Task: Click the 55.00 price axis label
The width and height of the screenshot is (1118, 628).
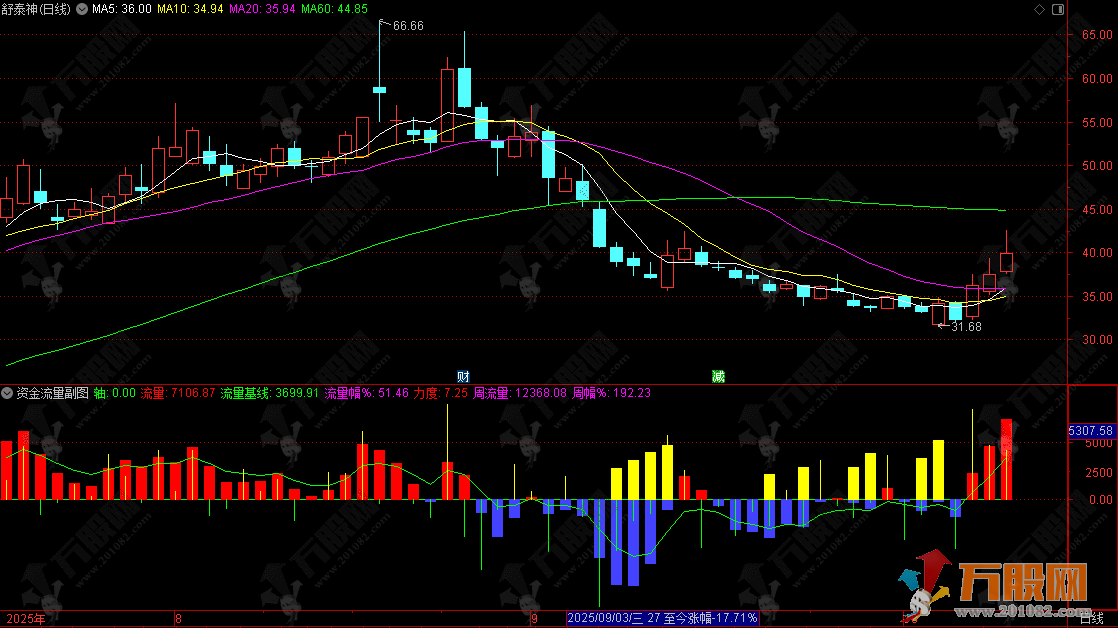Action: point(1097,123)
